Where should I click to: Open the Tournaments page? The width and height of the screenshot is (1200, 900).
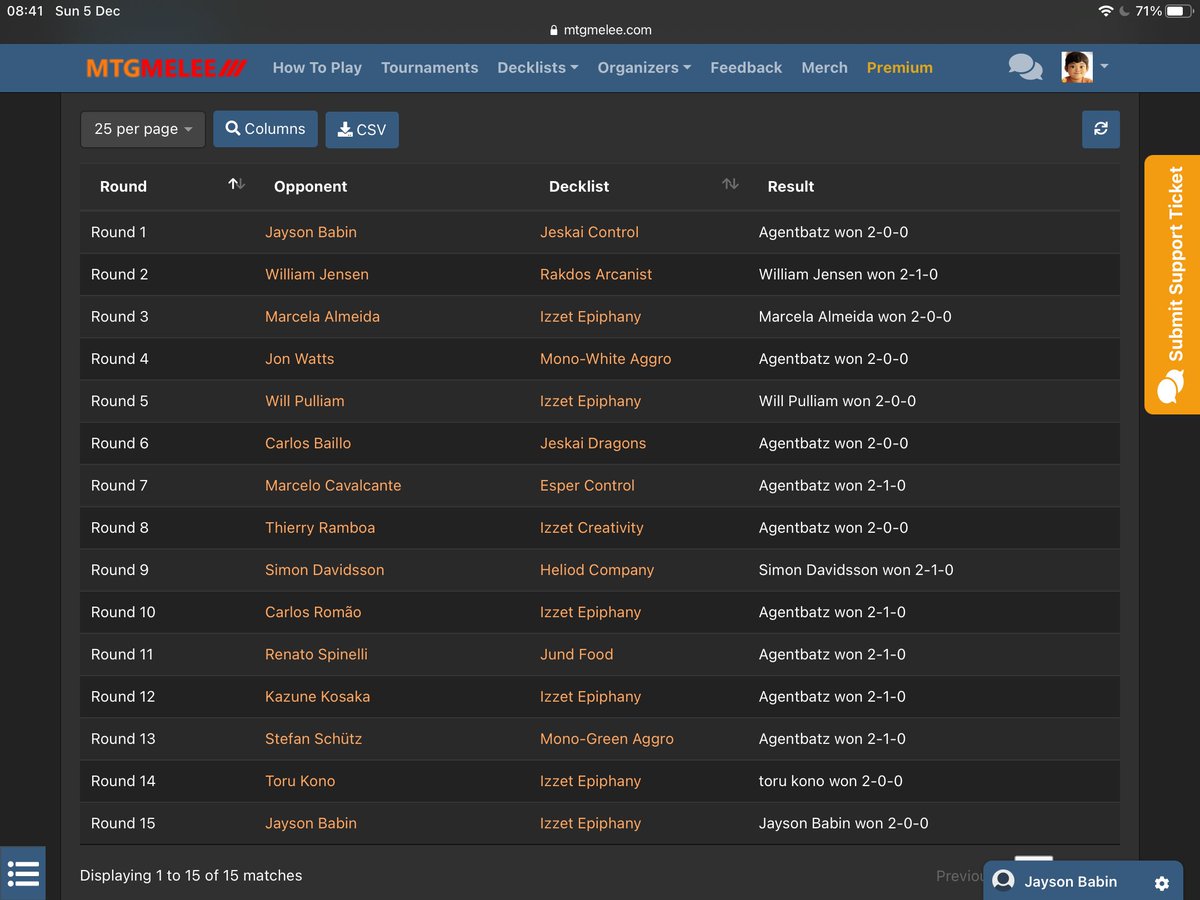[x=430, y=68]
